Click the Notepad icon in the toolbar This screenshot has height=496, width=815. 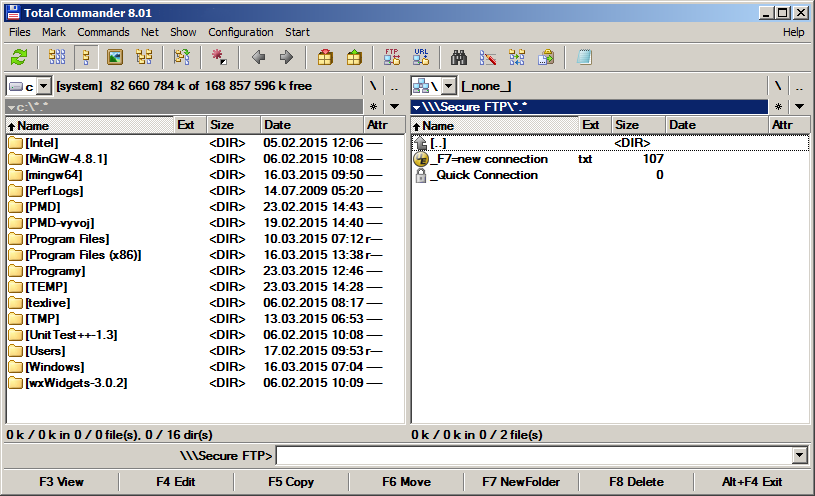coord(584,57)
